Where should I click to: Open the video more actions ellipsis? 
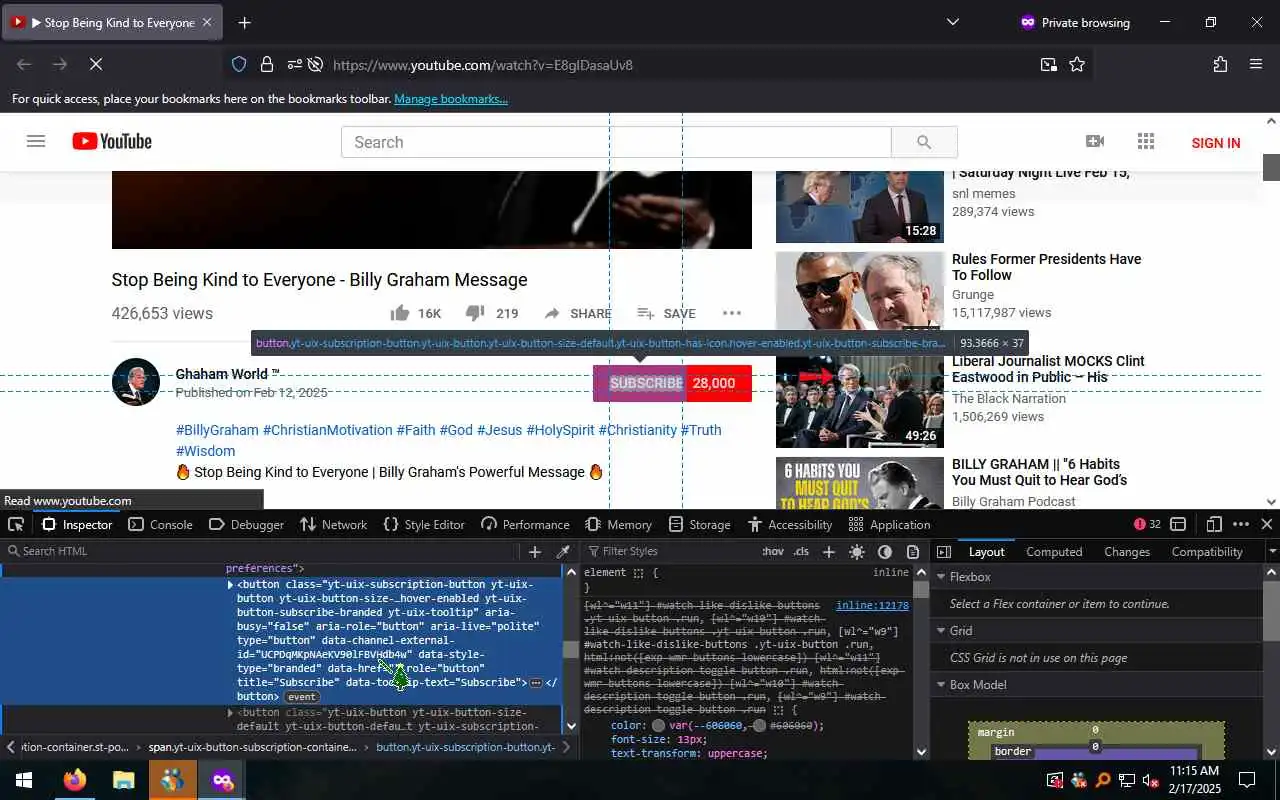(x=732, y=313)
